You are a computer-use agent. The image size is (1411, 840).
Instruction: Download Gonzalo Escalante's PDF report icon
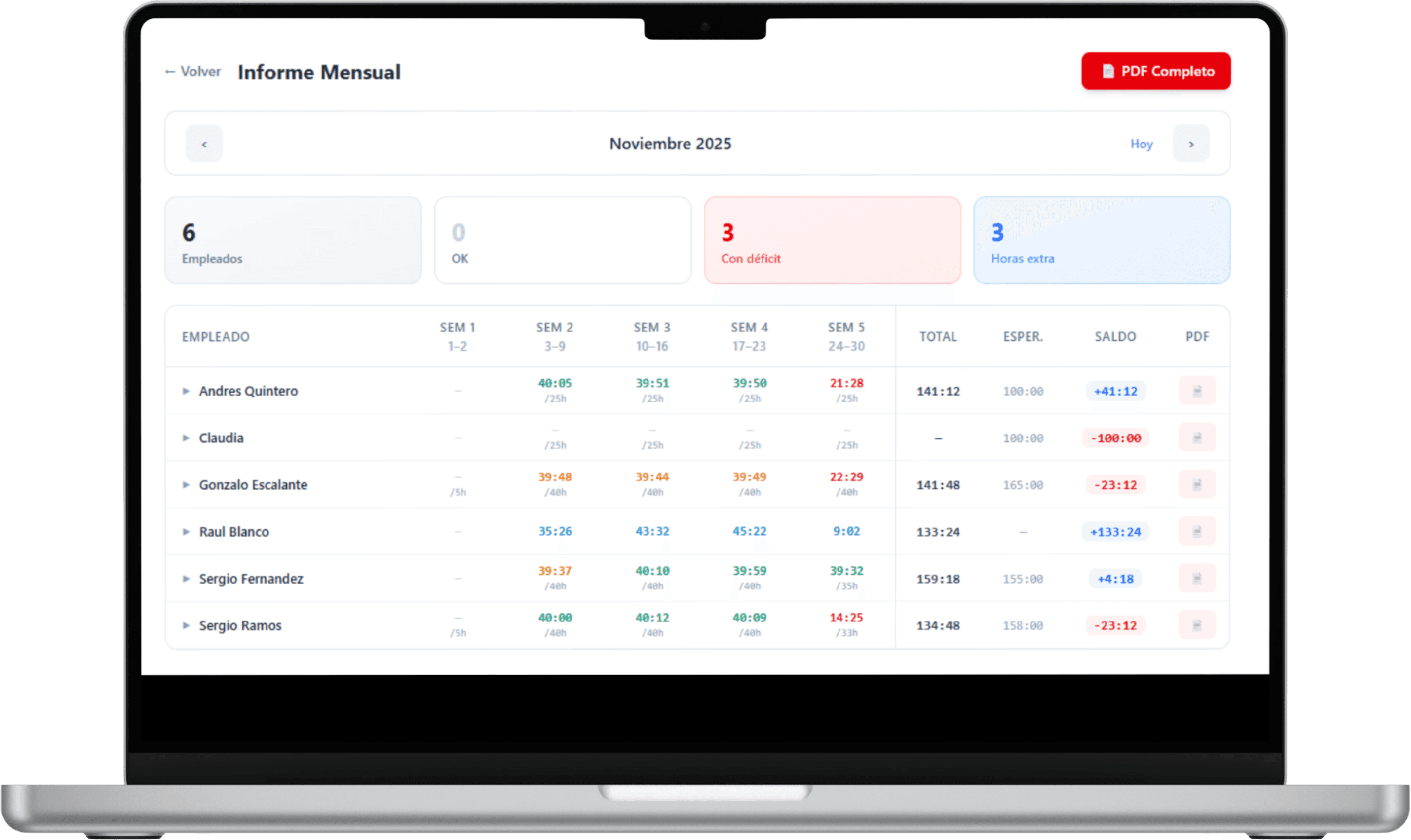point(1197,484)
